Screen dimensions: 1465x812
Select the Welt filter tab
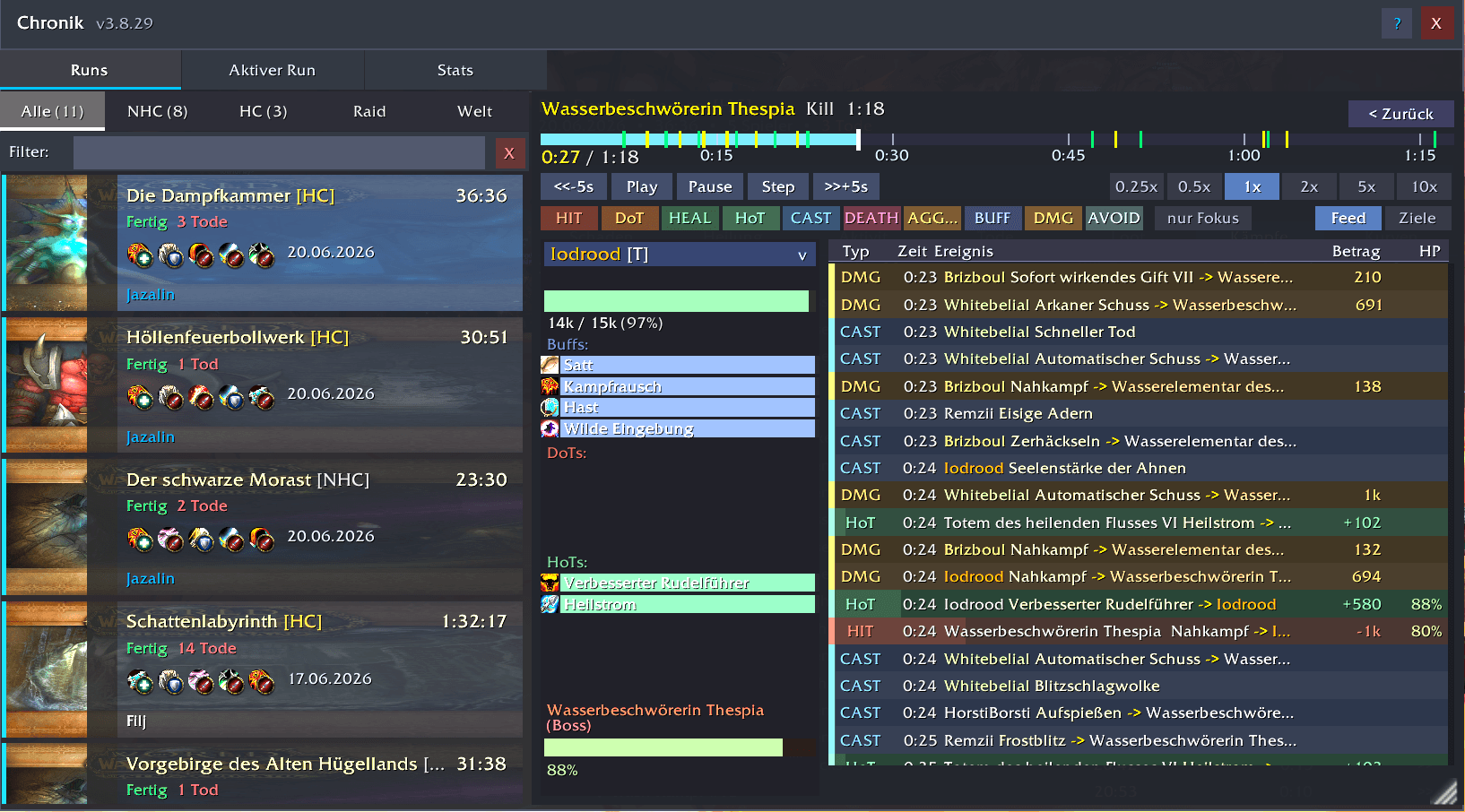(x=475, y=111)
